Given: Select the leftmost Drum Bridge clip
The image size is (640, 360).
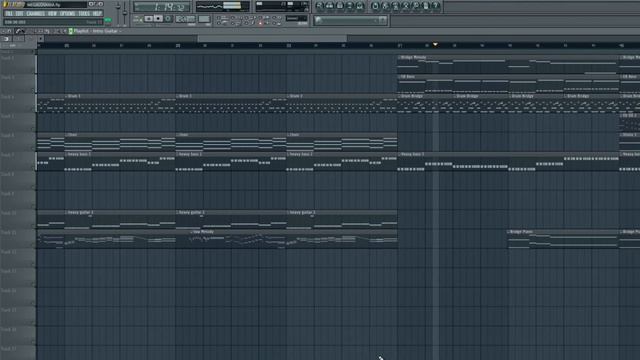Looking at the screenshot, I should (425, 103).
